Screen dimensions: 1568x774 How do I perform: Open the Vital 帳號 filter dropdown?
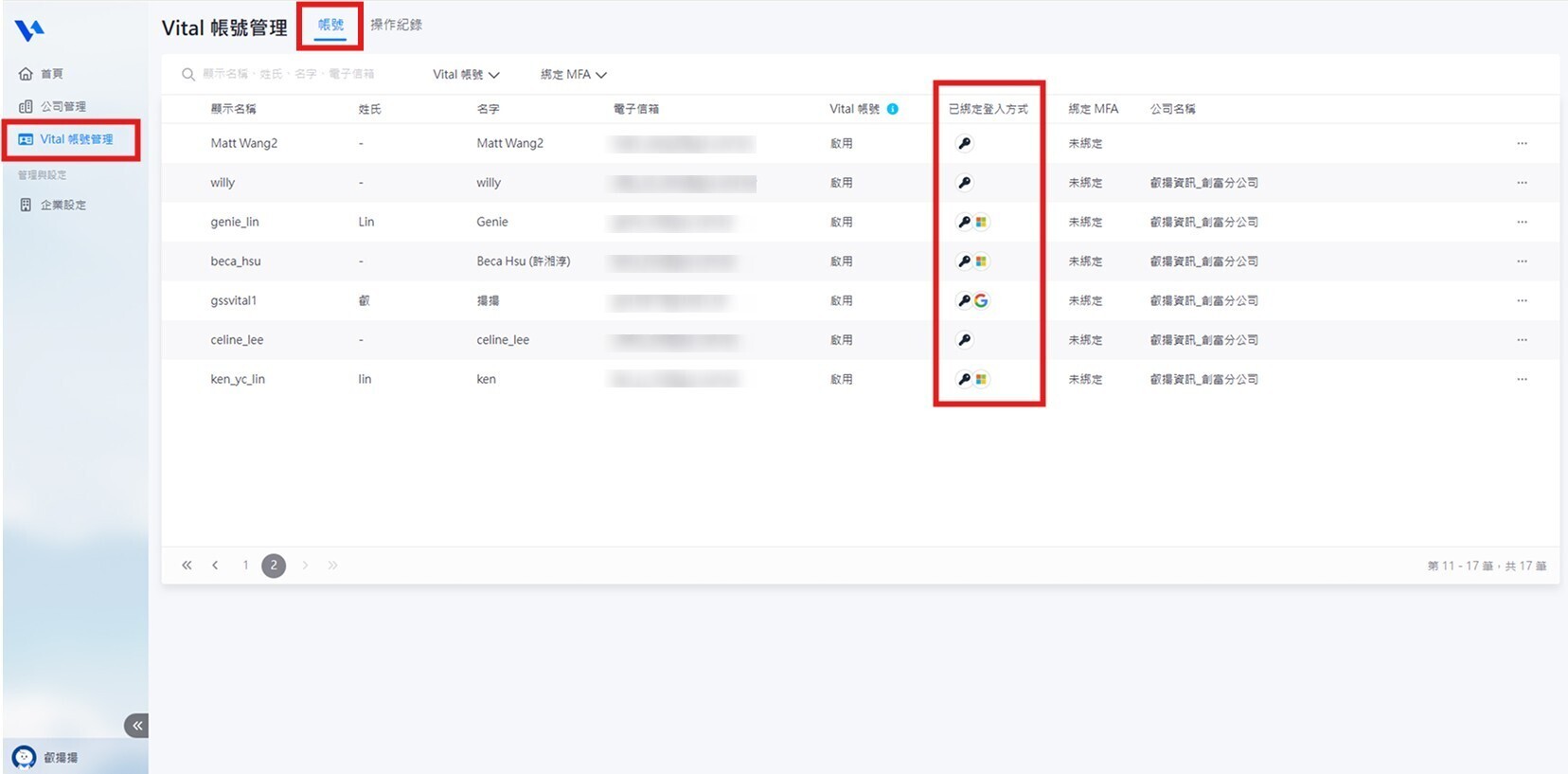(466, 74)
